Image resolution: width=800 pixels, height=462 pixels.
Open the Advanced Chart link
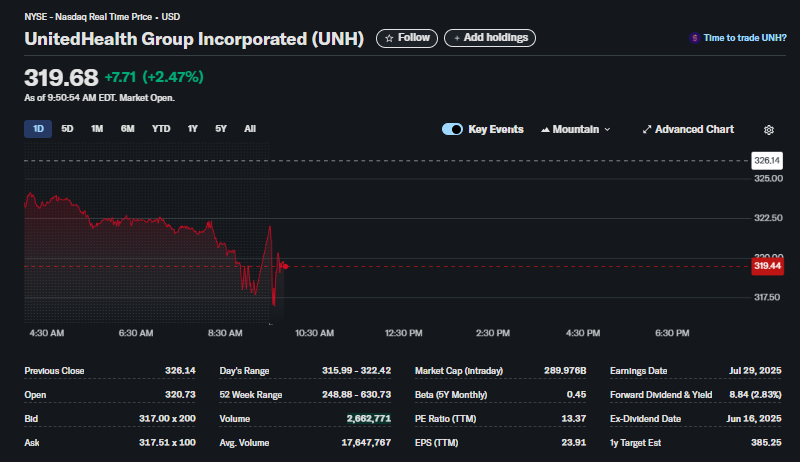[x=688, y=130]
